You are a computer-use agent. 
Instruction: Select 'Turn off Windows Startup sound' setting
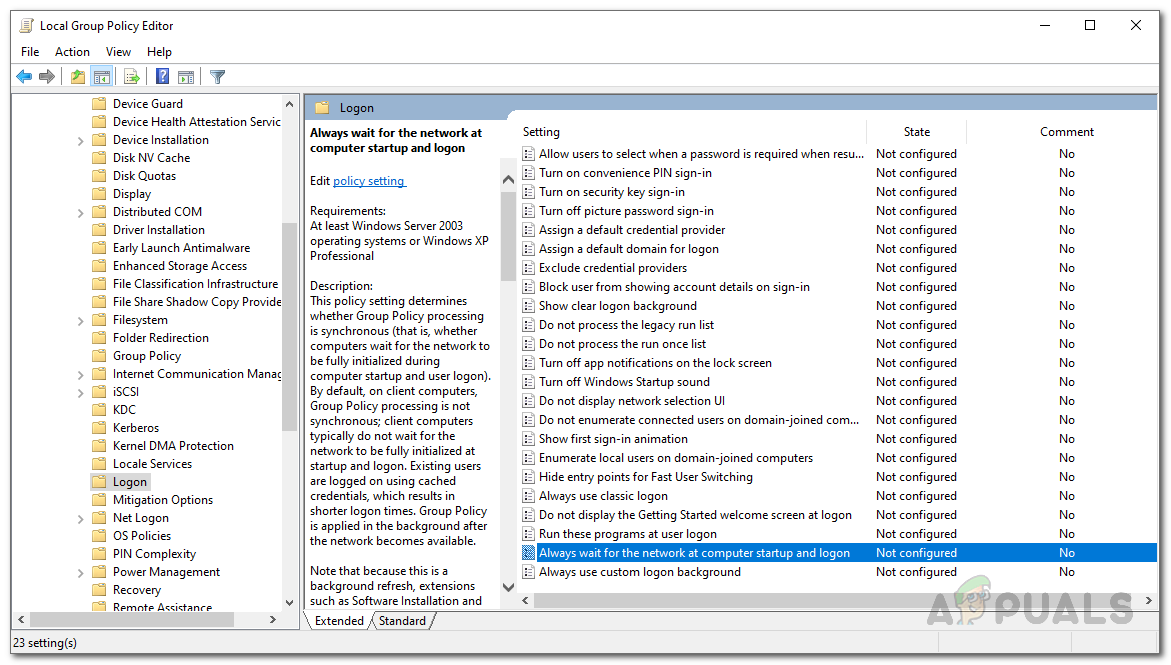tap(624, 382)
